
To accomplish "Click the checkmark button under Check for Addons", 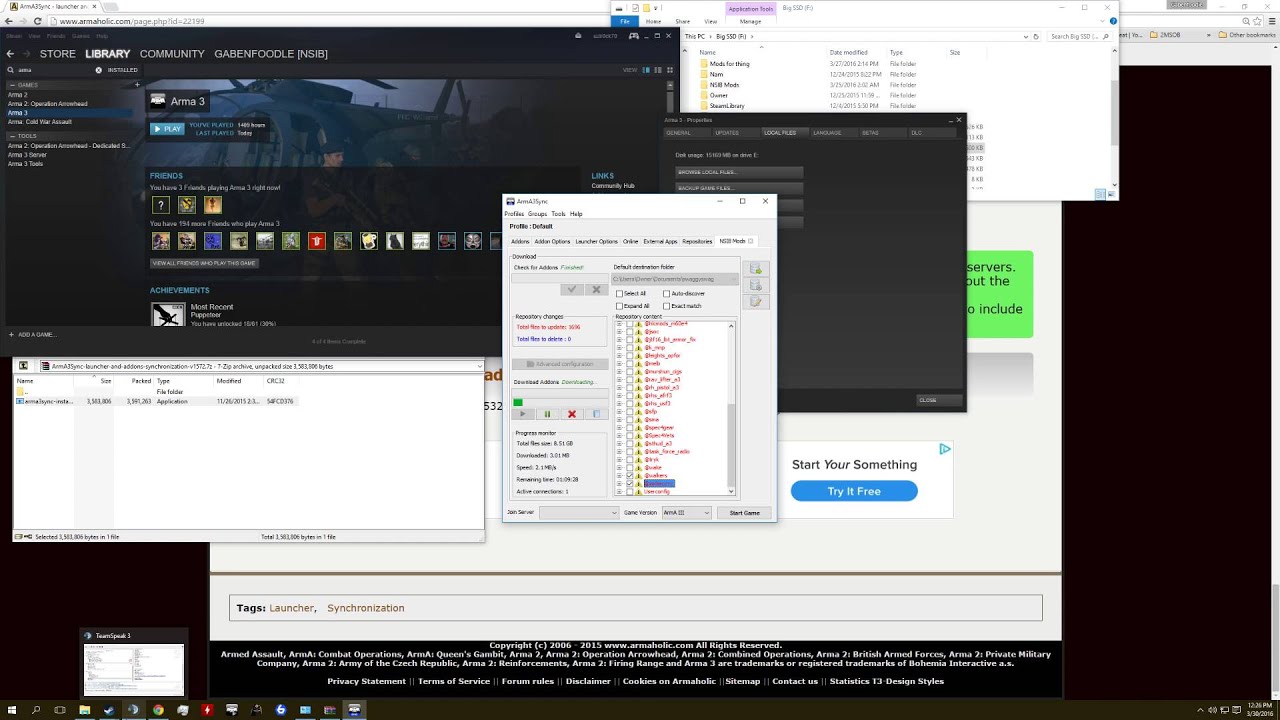I will [572, 290].
